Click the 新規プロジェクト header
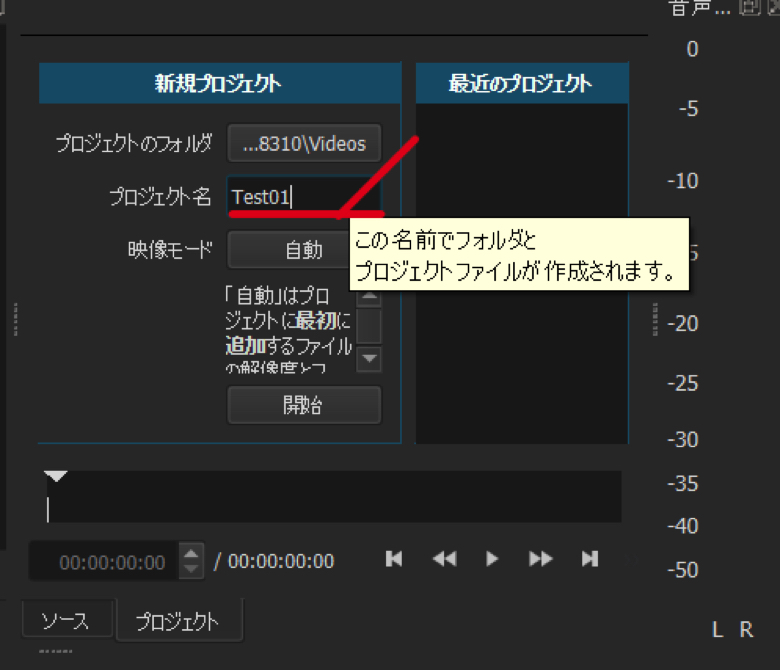 pos(220,83)
